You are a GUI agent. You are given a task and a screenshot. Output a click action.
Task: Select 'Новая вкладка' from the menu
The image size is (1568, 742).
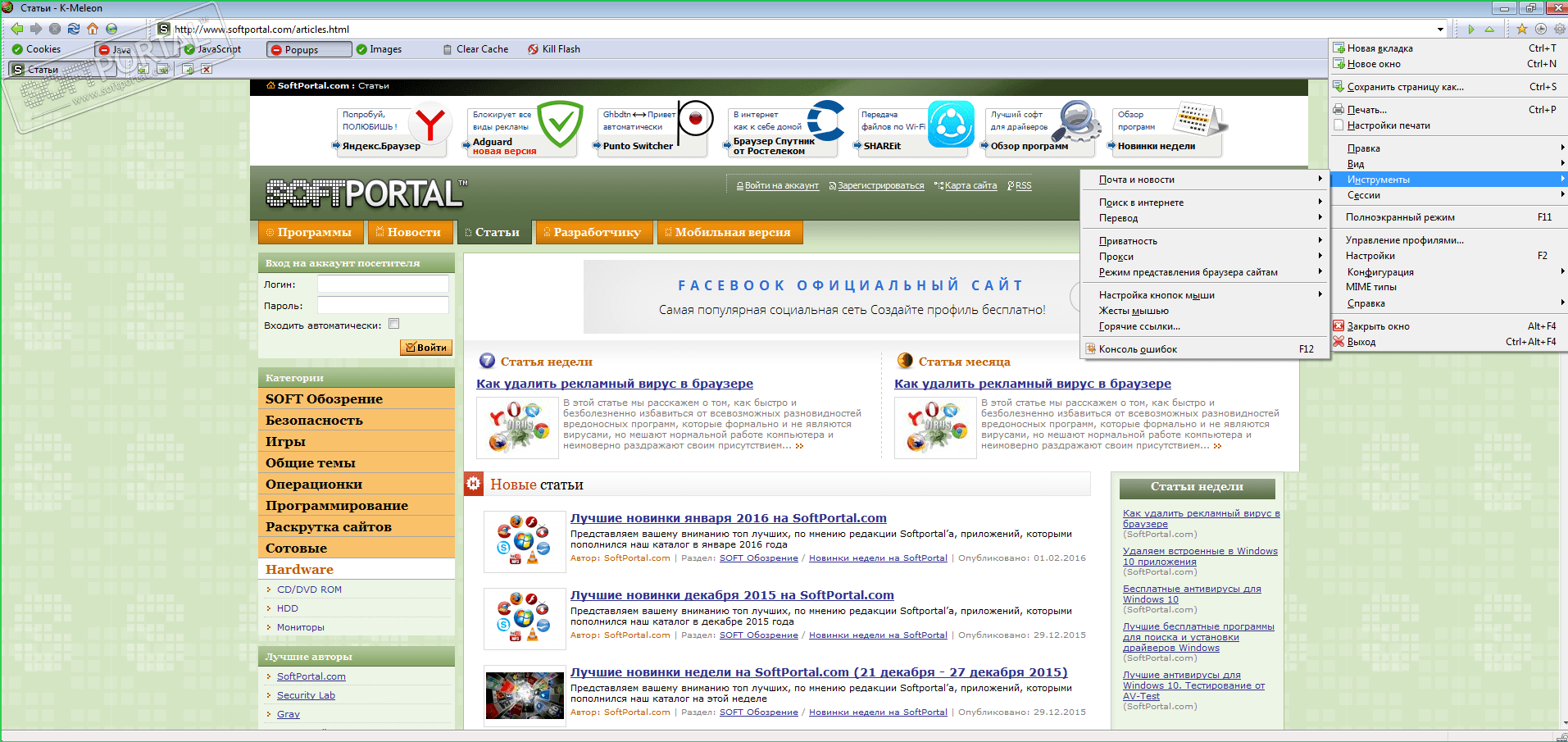pyautogui.click(x=1448, y=48)
